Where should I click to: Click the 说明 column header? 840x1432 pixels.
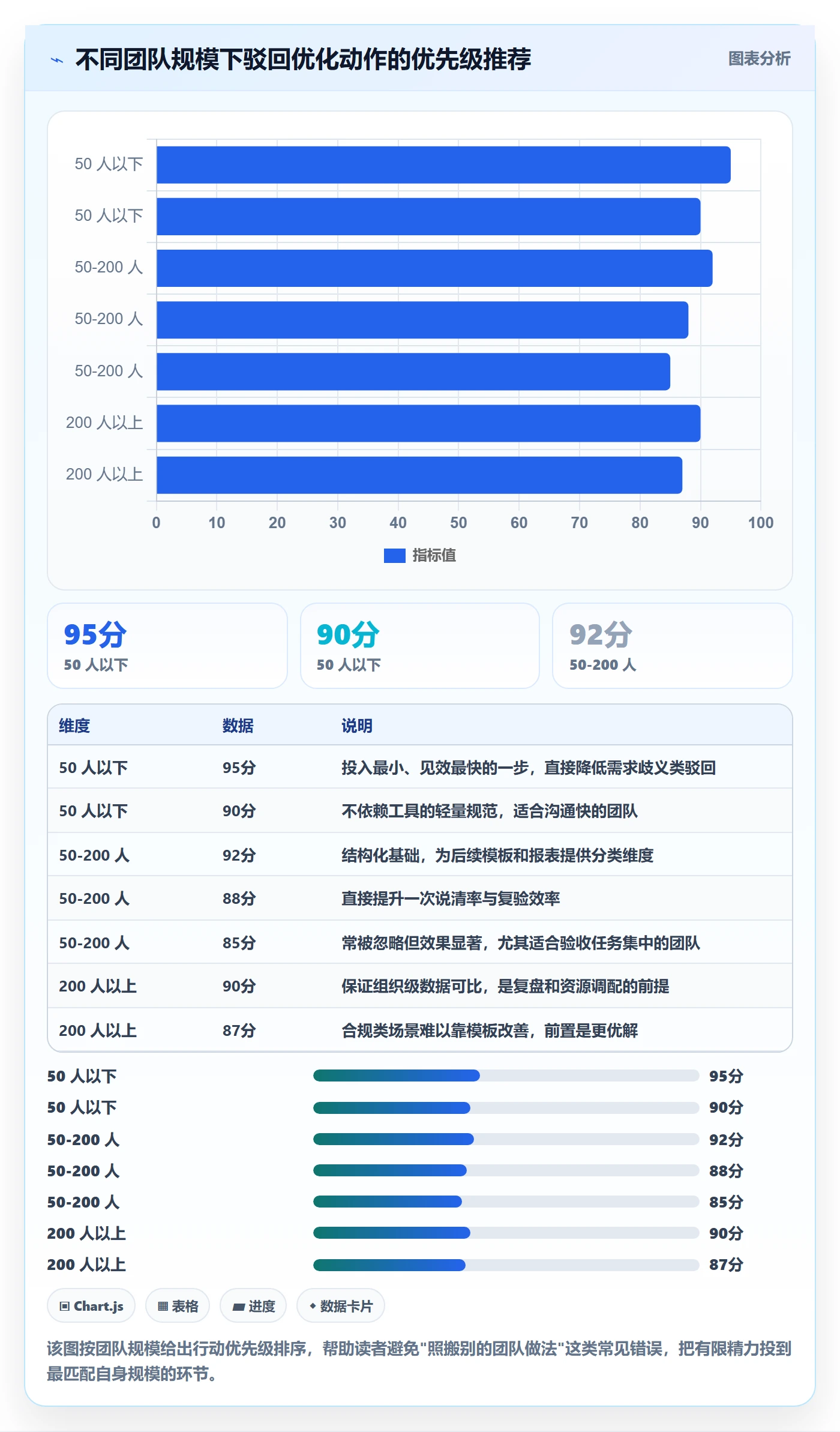[357, 726]
